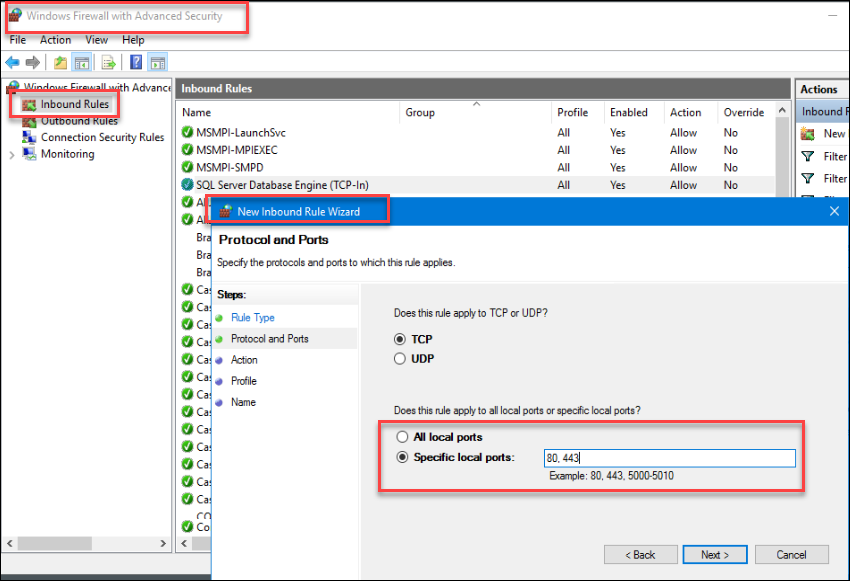Open the Action menu

tap(55, 40)
